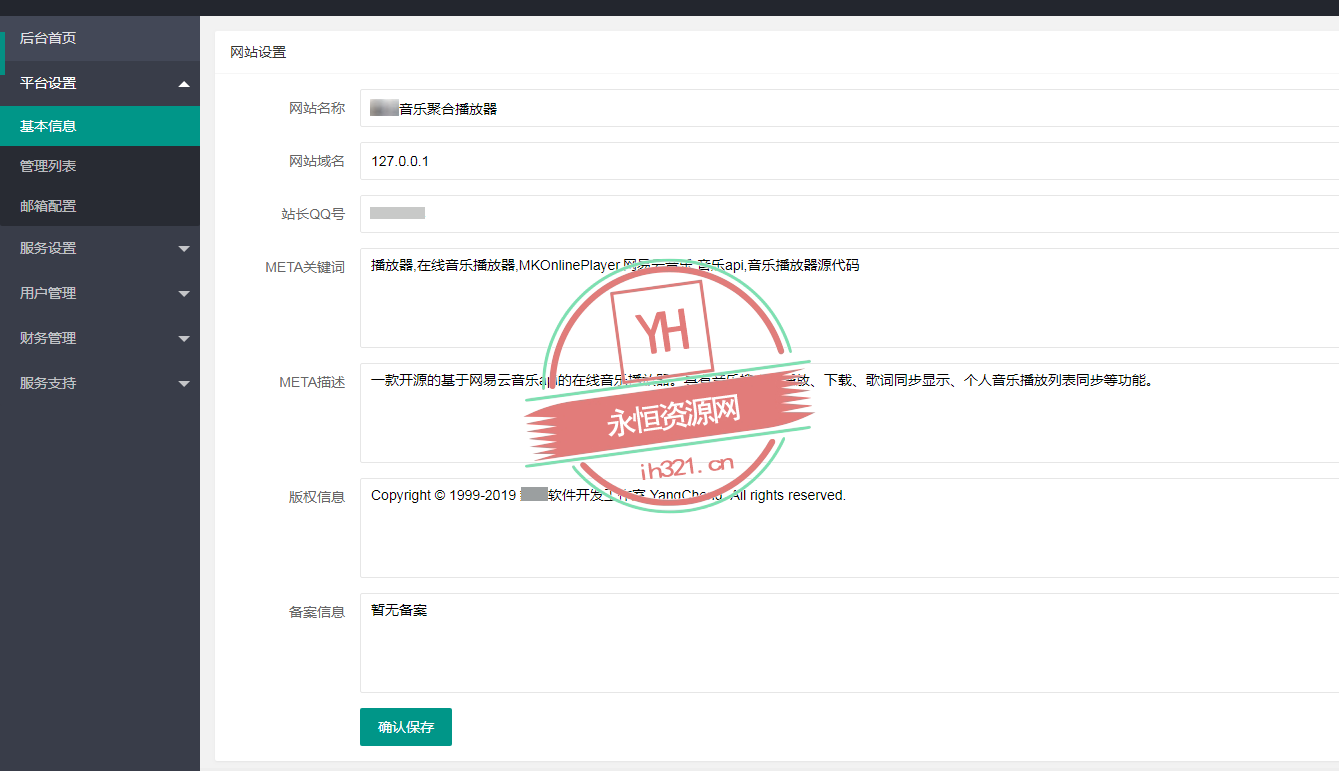
Task: Open the 邮箱配置 submenu item
Action: [x=48, y=206]
